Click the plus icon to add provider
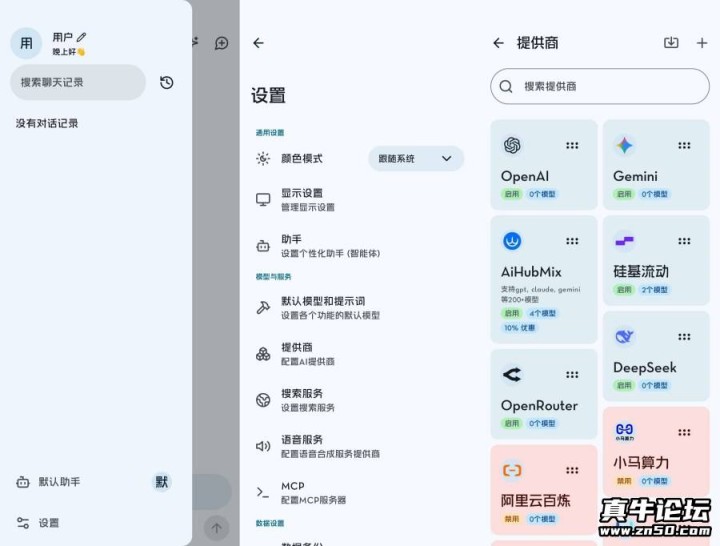Screen dimensions: 720x546 point(701,43)
